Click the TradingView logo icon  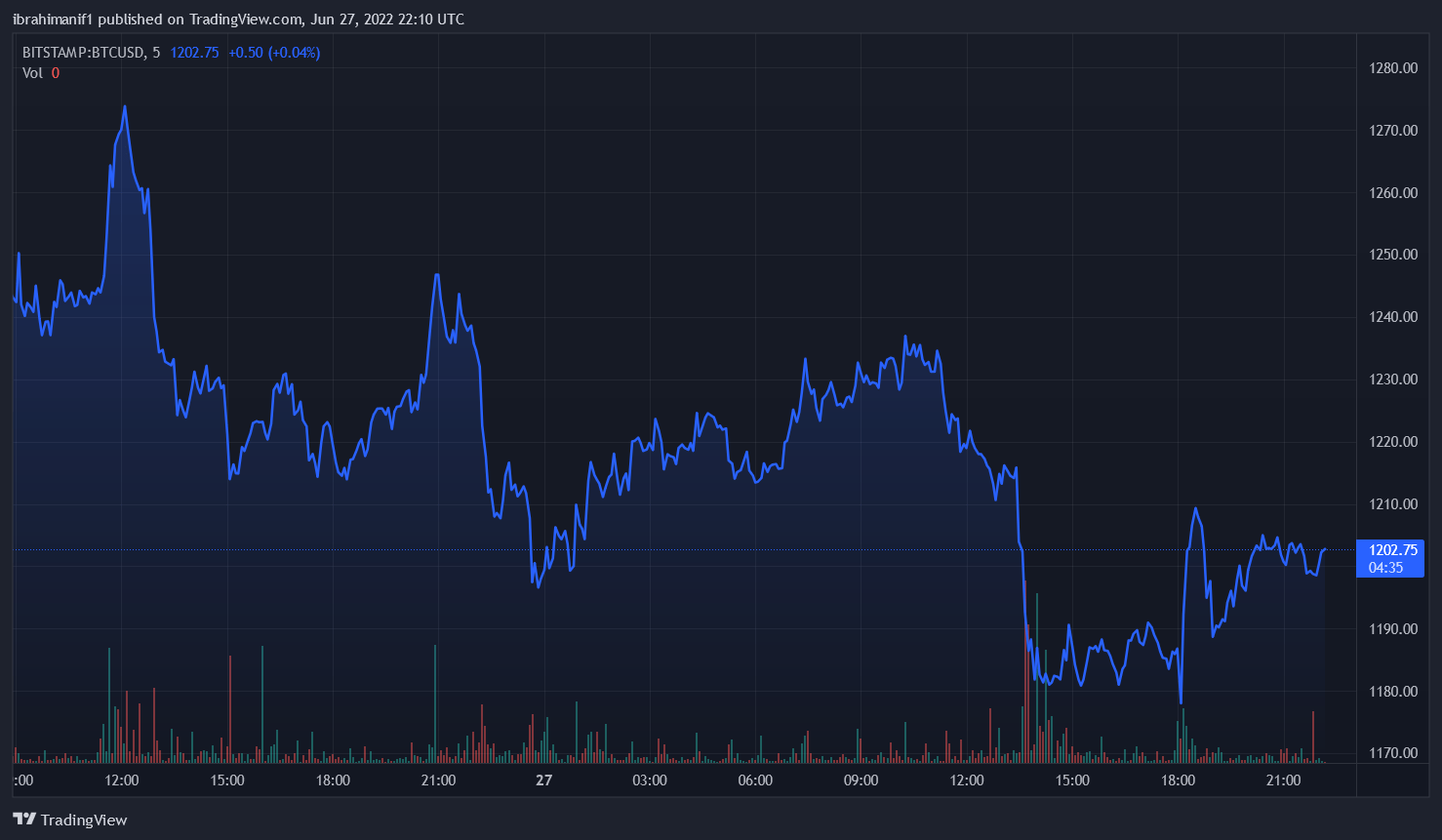(24, 820)
